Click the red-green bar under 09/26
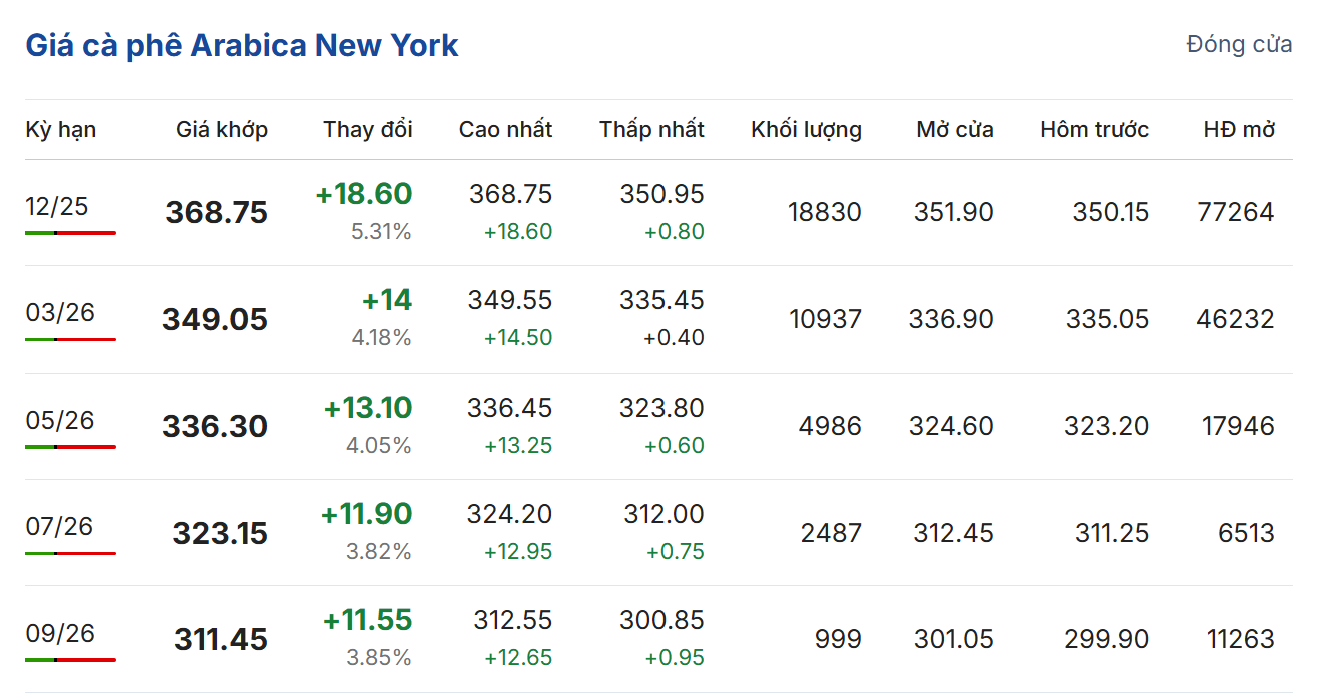The width and height of the screenshot is (1322, 694). [70, 660]
